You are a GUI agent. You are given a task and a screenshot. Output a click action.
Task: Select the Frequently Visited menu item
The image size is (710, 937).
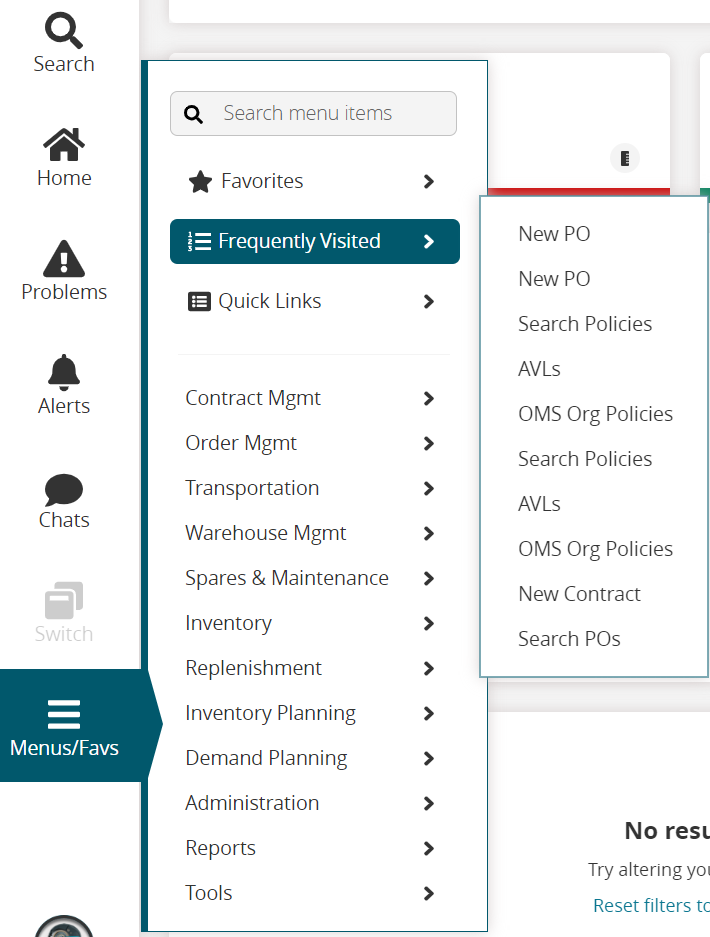[299, 241]
